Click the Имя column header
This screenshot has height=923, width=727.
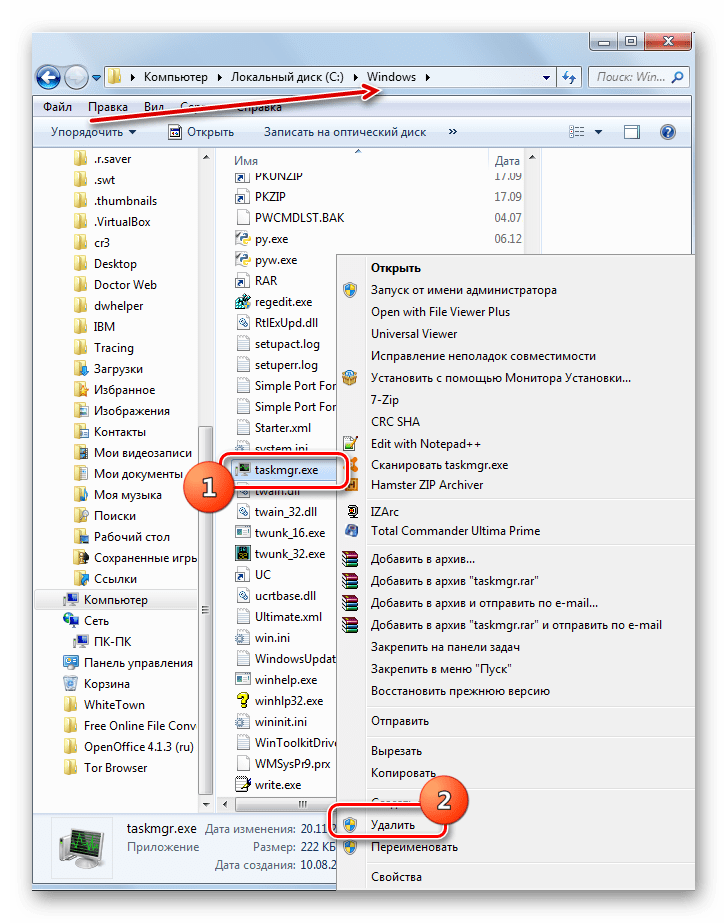[245, 161]
